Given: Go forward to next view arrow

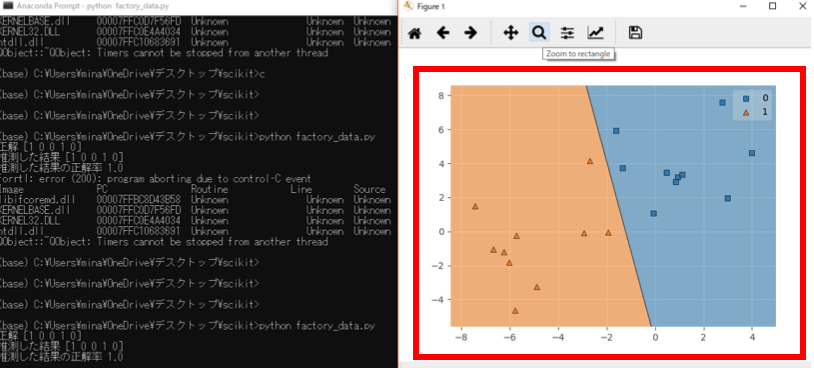Looking at the screenshot, I should pos(470,33).
